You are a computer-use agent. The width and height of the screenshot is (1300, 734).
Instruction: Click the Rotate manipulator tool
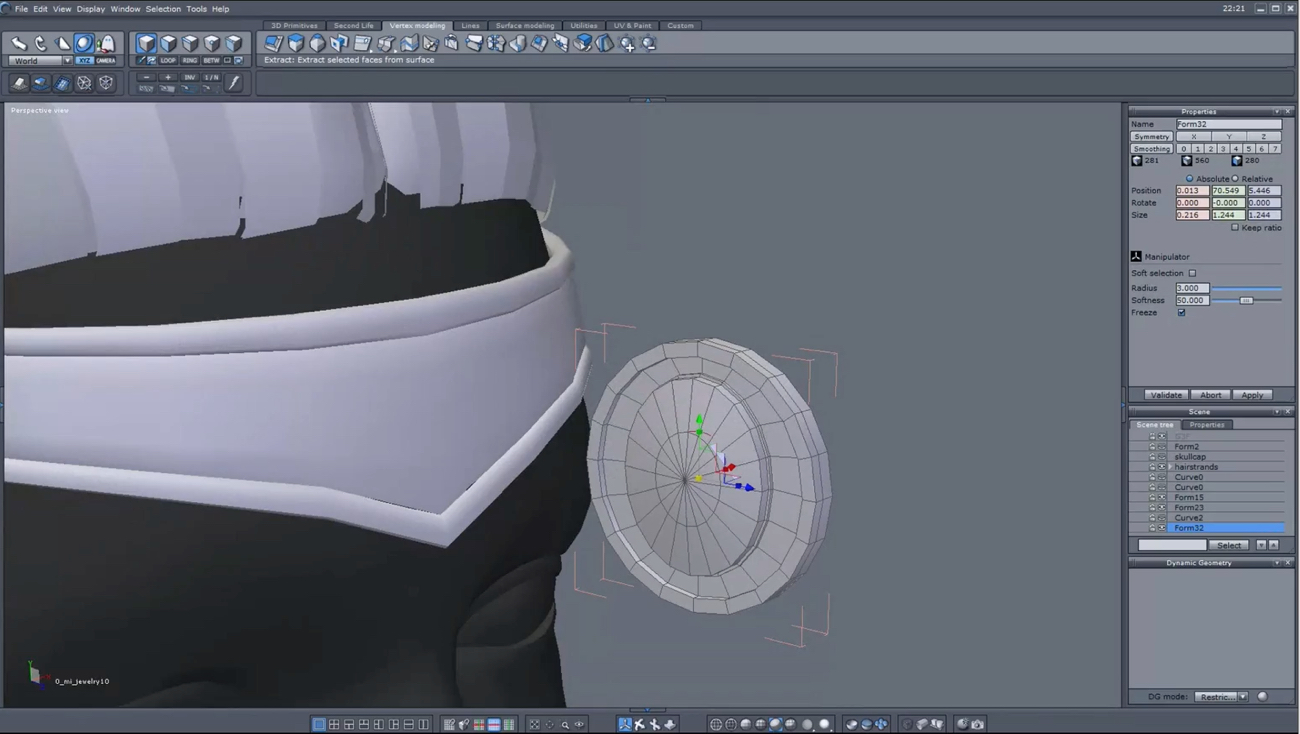pyautogui.click(x=41, y=43)
